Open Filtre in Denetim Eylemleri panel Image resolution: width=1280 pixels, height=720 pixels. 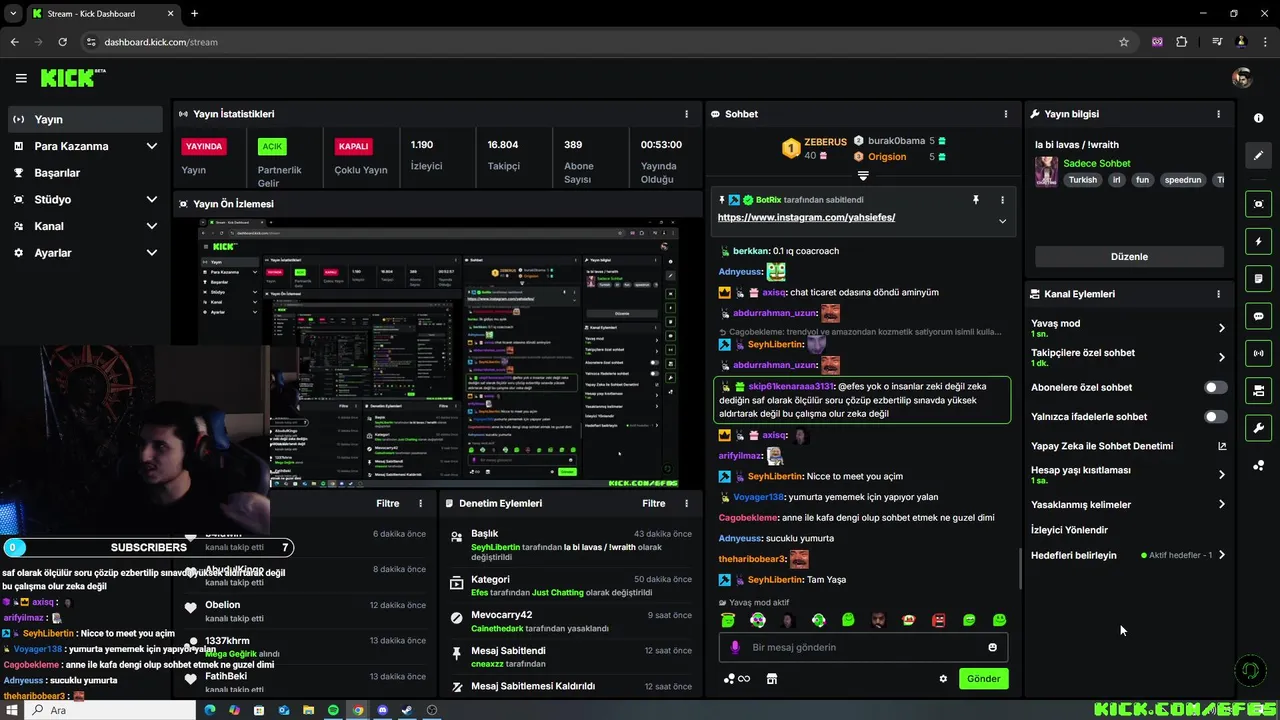[x=654, y=504]
